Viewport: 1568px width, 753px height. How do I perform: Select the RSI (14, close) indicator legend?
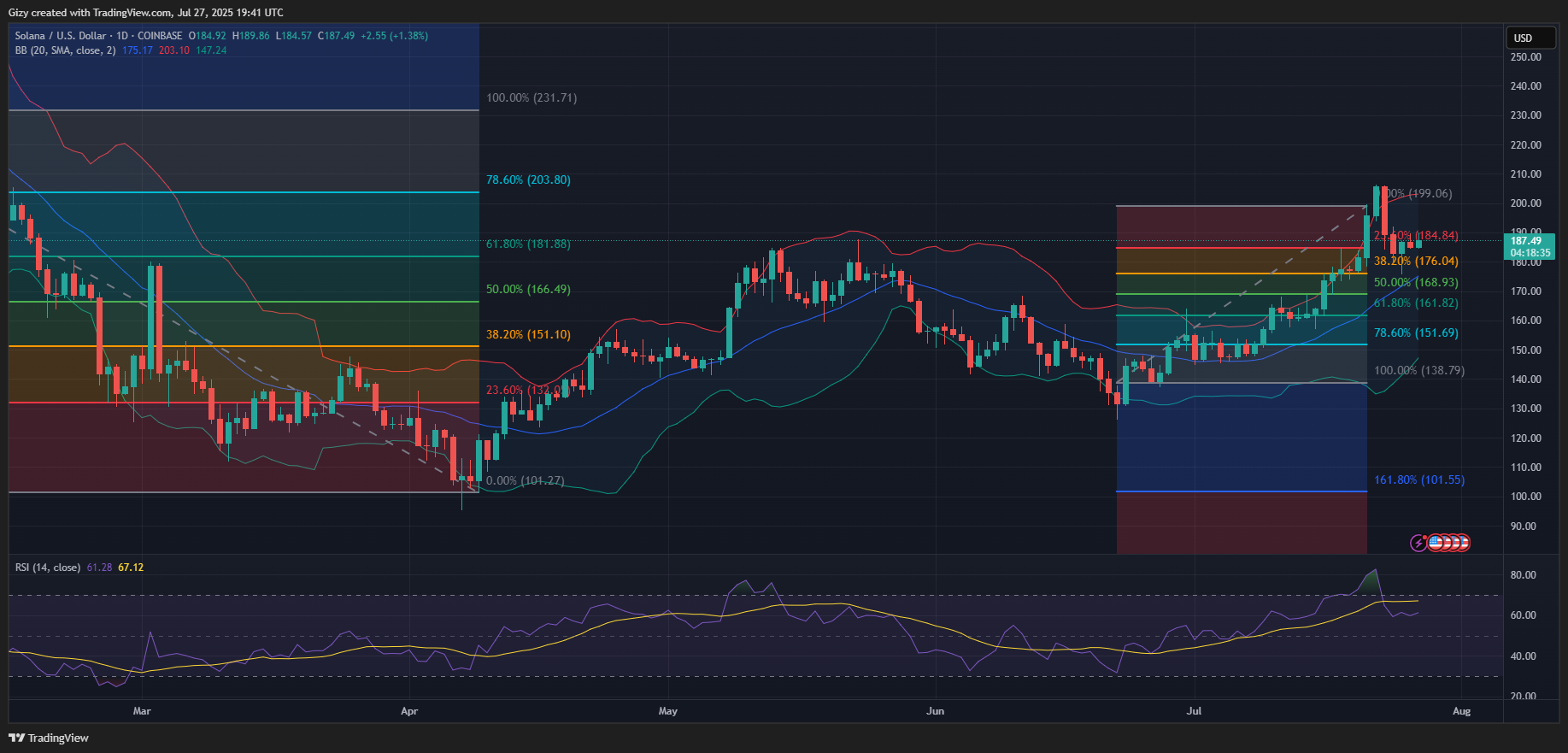(x=48, y=568)
